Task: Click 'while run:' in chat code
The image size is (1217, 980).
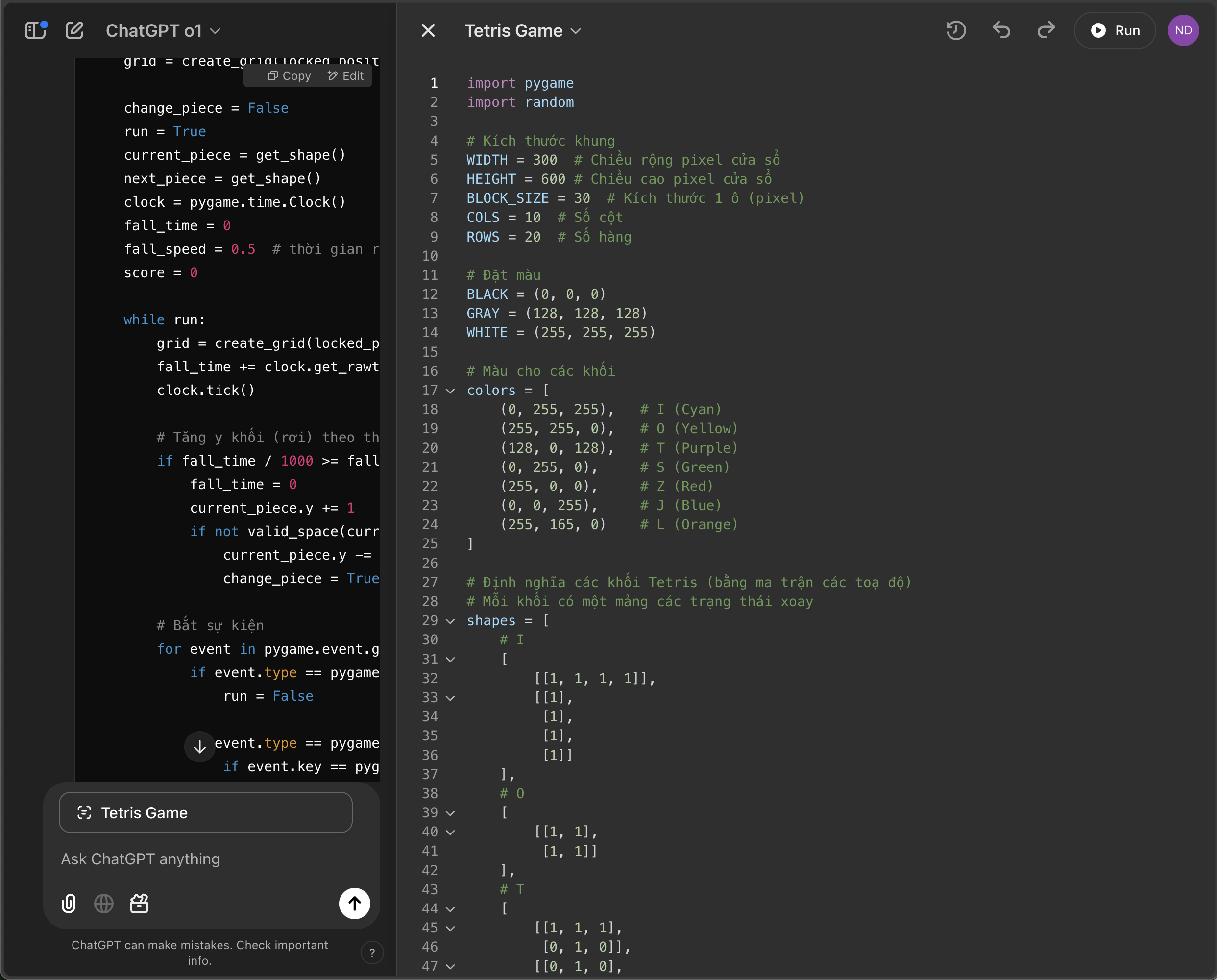Action: pyautogui.click(x=164, y=319)
